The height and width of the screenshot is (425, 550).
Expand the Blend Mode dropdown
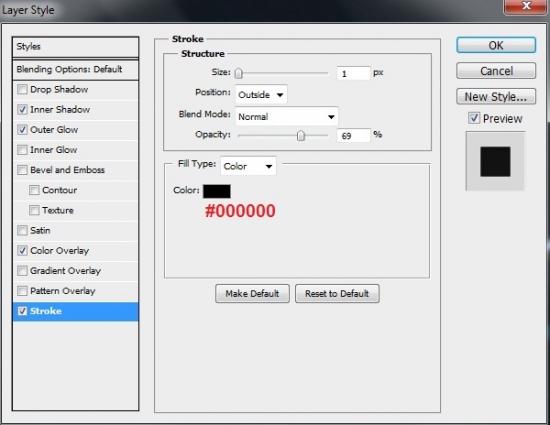click(x=287, y=116)
